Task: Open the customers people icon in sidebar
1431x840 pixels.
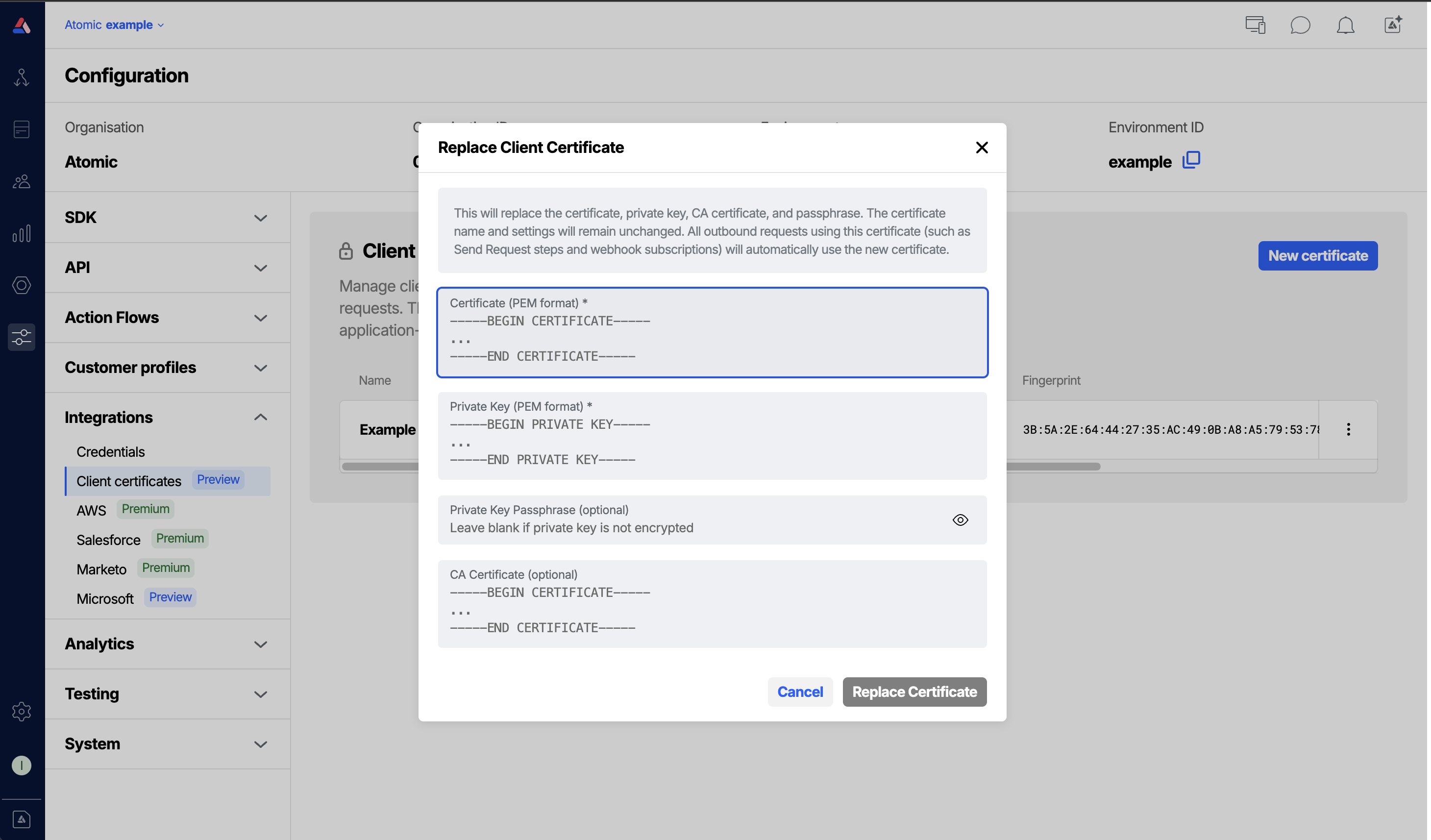Action: pyautogui.click(x=22, y=181)
